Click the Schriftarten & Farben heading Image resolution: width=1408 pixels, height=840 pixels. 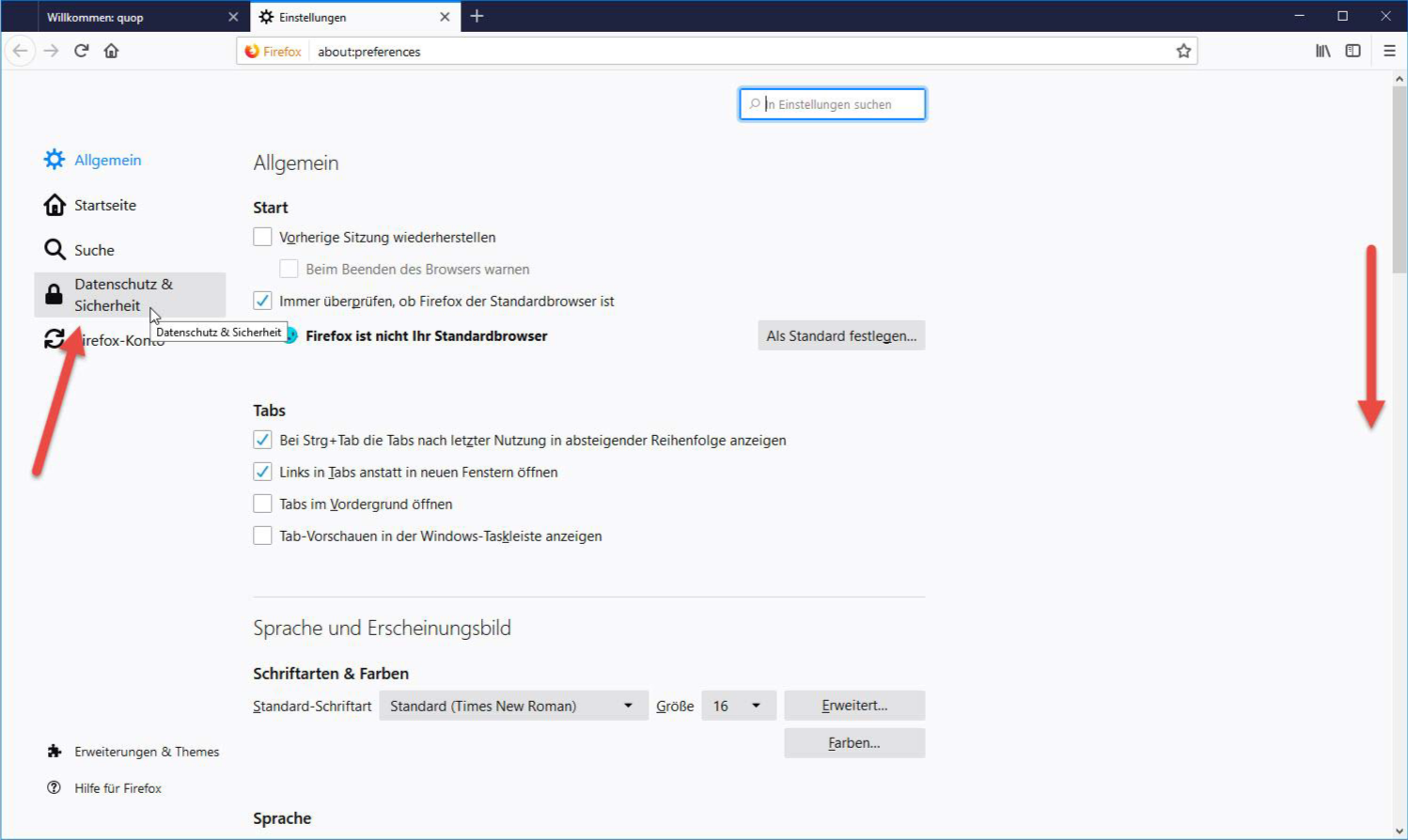point(331,674)
